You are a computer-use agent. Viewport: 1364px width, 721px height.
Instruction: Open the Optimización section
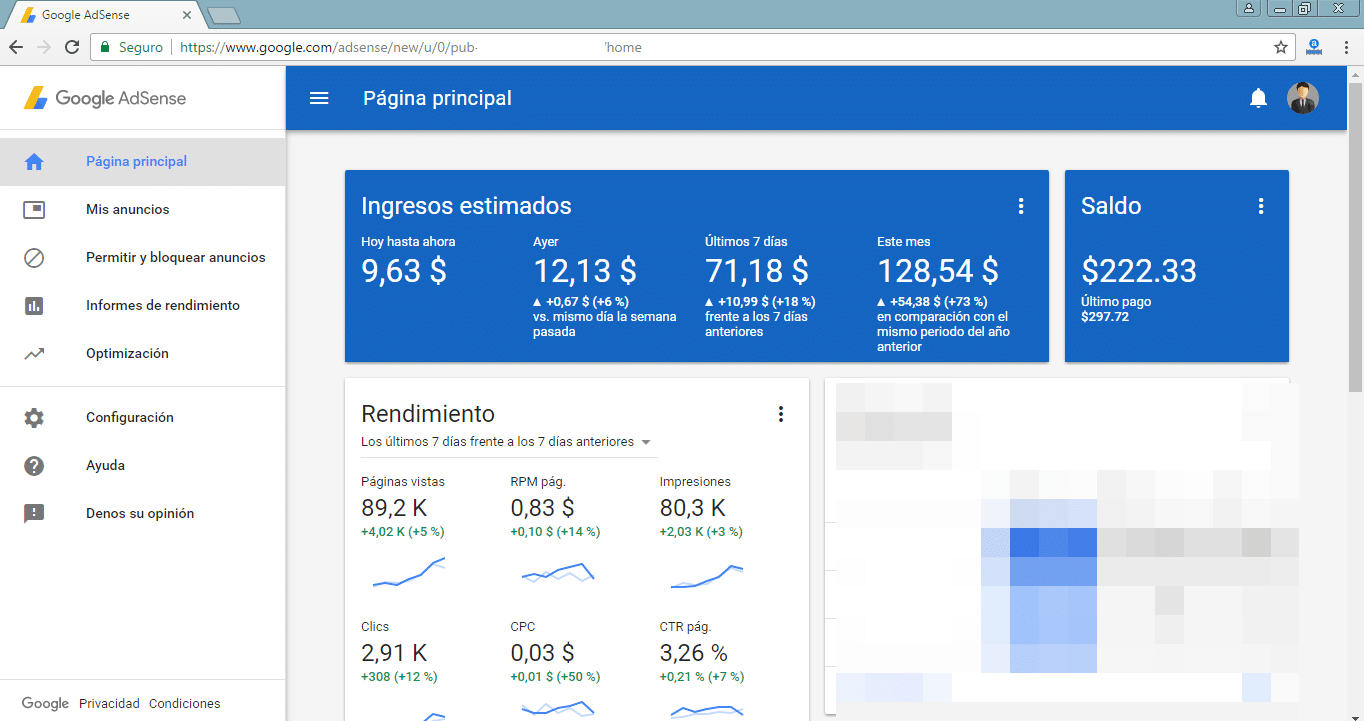click(142, 353)
